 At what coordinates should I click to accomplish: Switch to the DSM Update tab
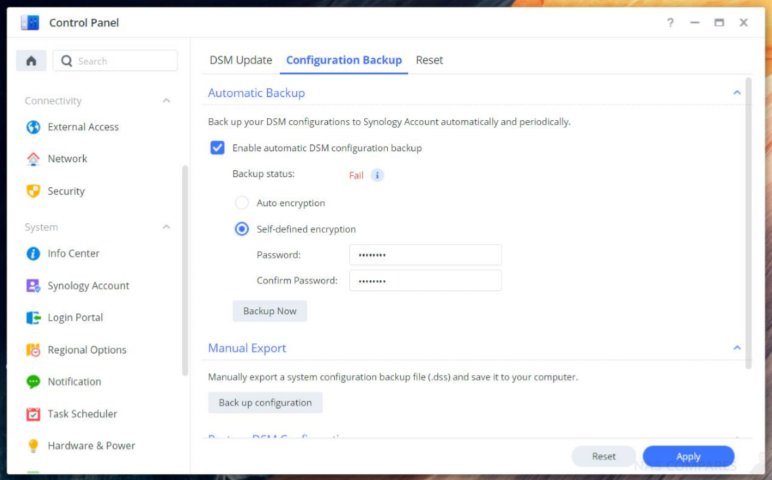(241, 60)
